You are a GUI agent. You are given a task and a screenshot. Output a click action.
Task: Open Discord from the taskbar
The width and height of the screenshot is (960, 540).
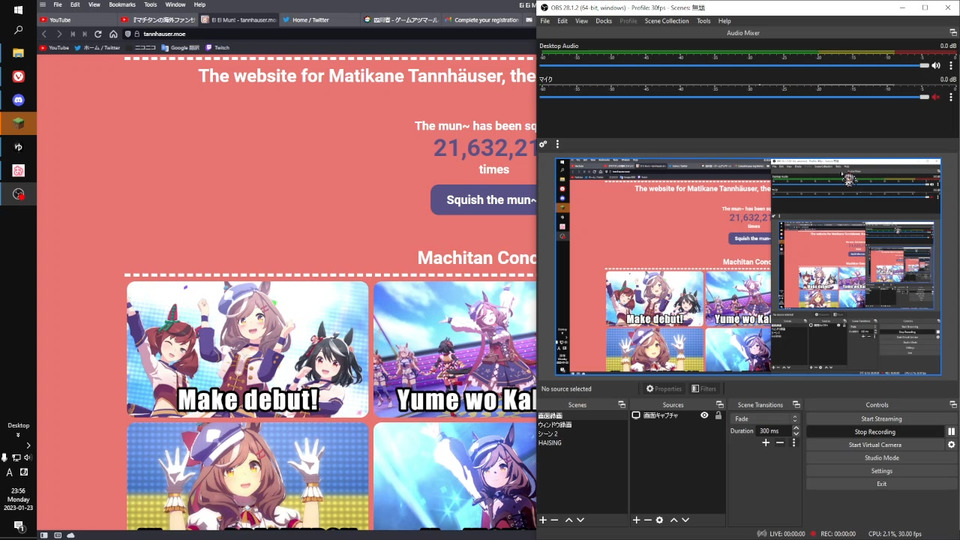click(x=18, y=100)
